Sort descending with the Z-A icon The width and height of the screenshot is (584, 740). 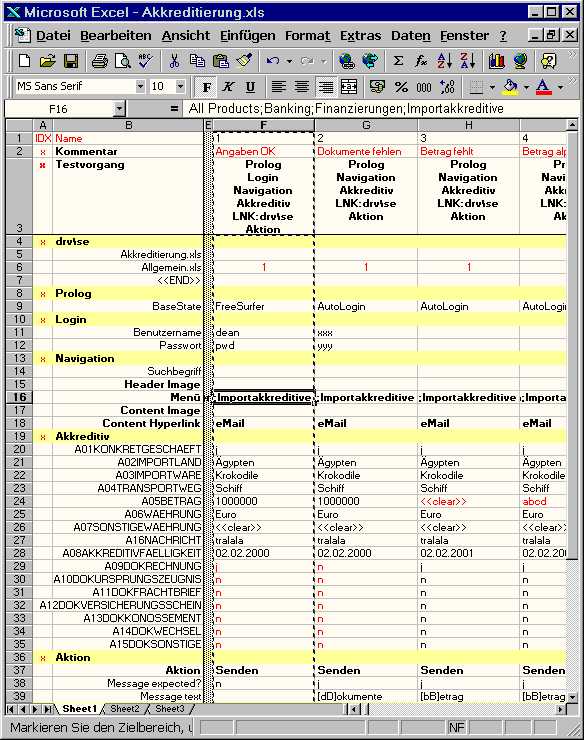pos(468,61)
